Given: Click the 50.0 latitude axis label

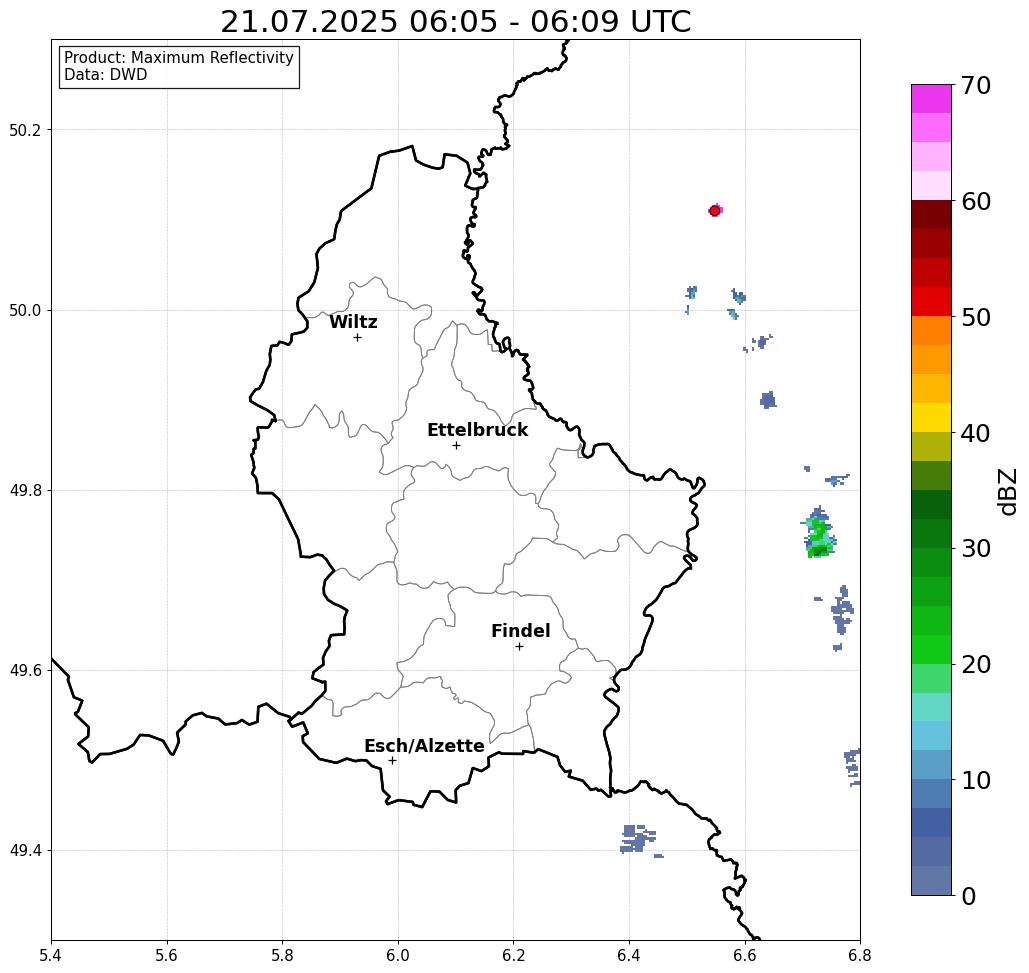Looking at the screenshot, I should (x=25, y=310).
